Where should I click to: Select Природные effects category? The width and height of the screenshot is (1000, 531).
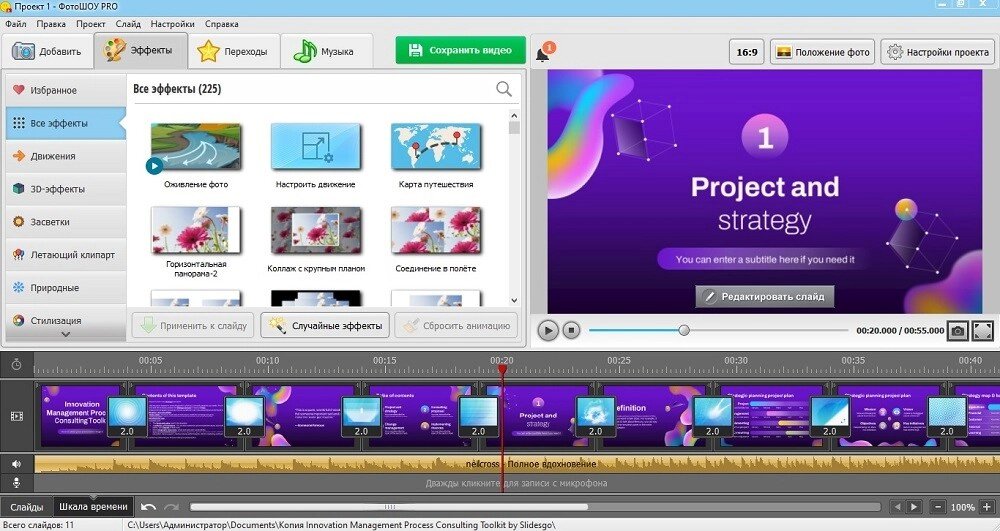[x=66, y=287]
